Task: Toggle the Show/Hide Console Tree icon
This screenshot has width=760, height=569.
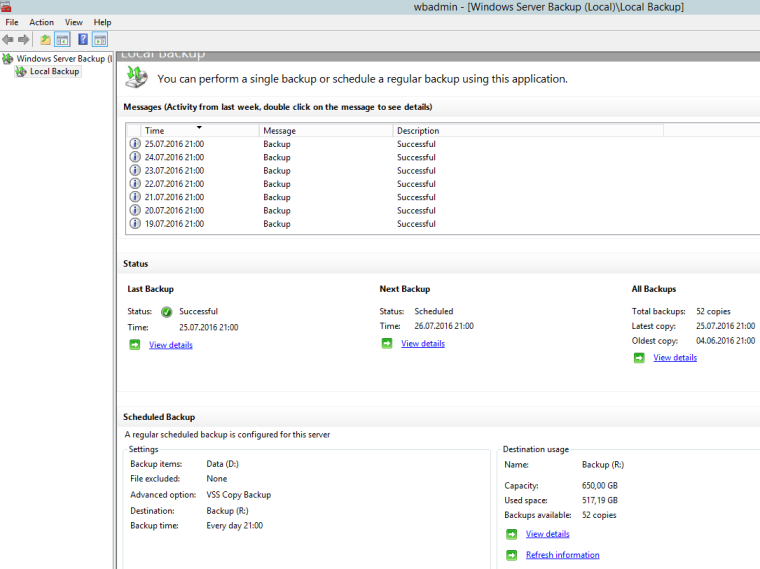Action: pos(62,40)
